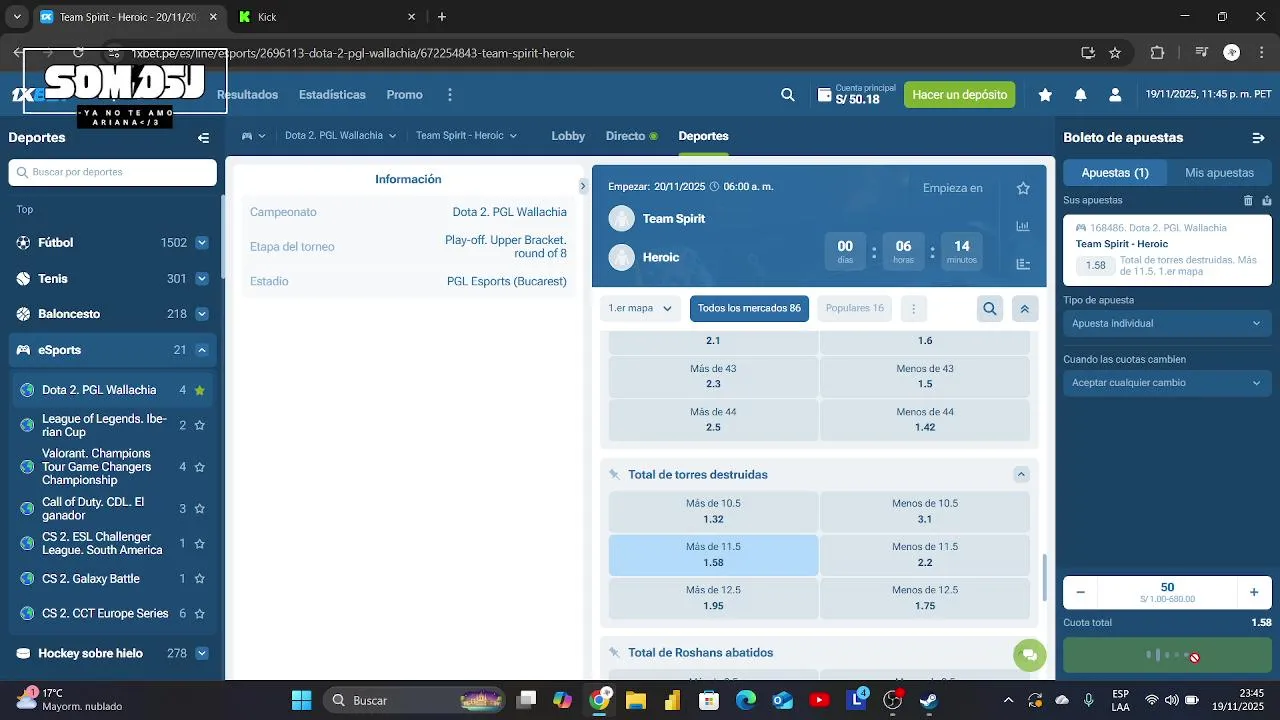This screenshot has height=720, width=1280.
Task: Select Apuestas (1) tab
Action: point(1115,173)
